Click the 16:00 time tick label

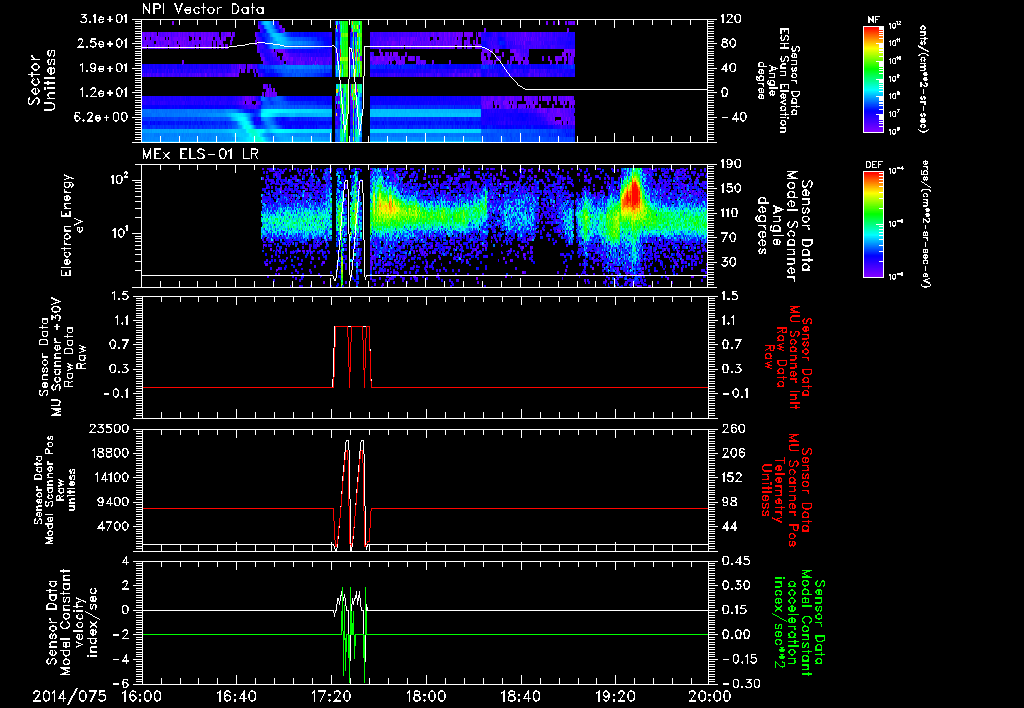(142, 696)
